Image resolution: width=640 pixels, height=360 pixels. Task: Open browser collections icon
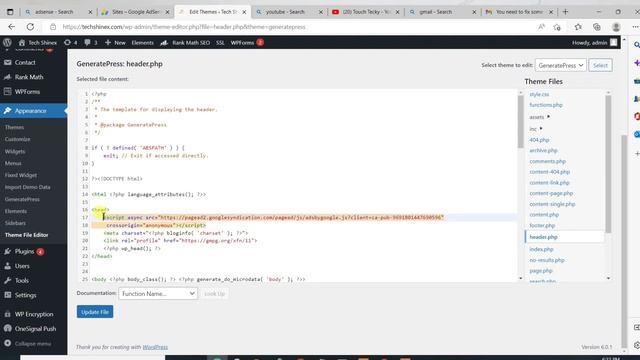[597, 27]
